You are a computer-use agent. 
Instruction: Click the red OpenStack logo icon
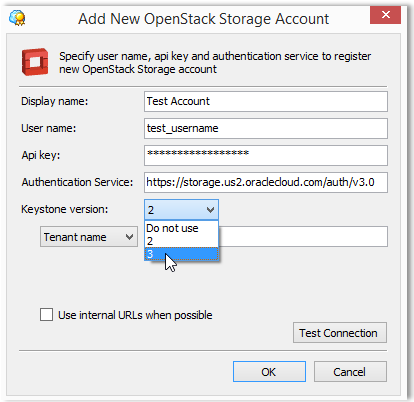[35, 62]
